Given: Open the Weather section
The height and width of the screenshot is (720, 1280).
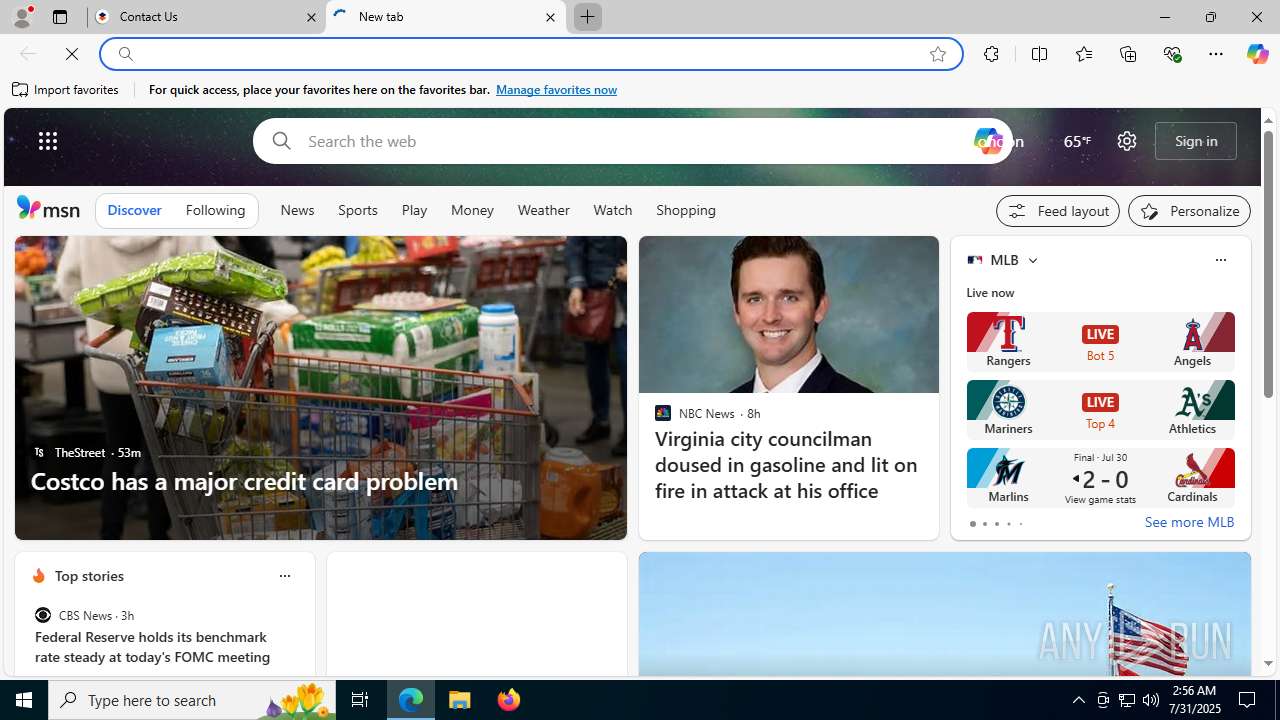Looking at the screenshot, I should coord(543,210).
